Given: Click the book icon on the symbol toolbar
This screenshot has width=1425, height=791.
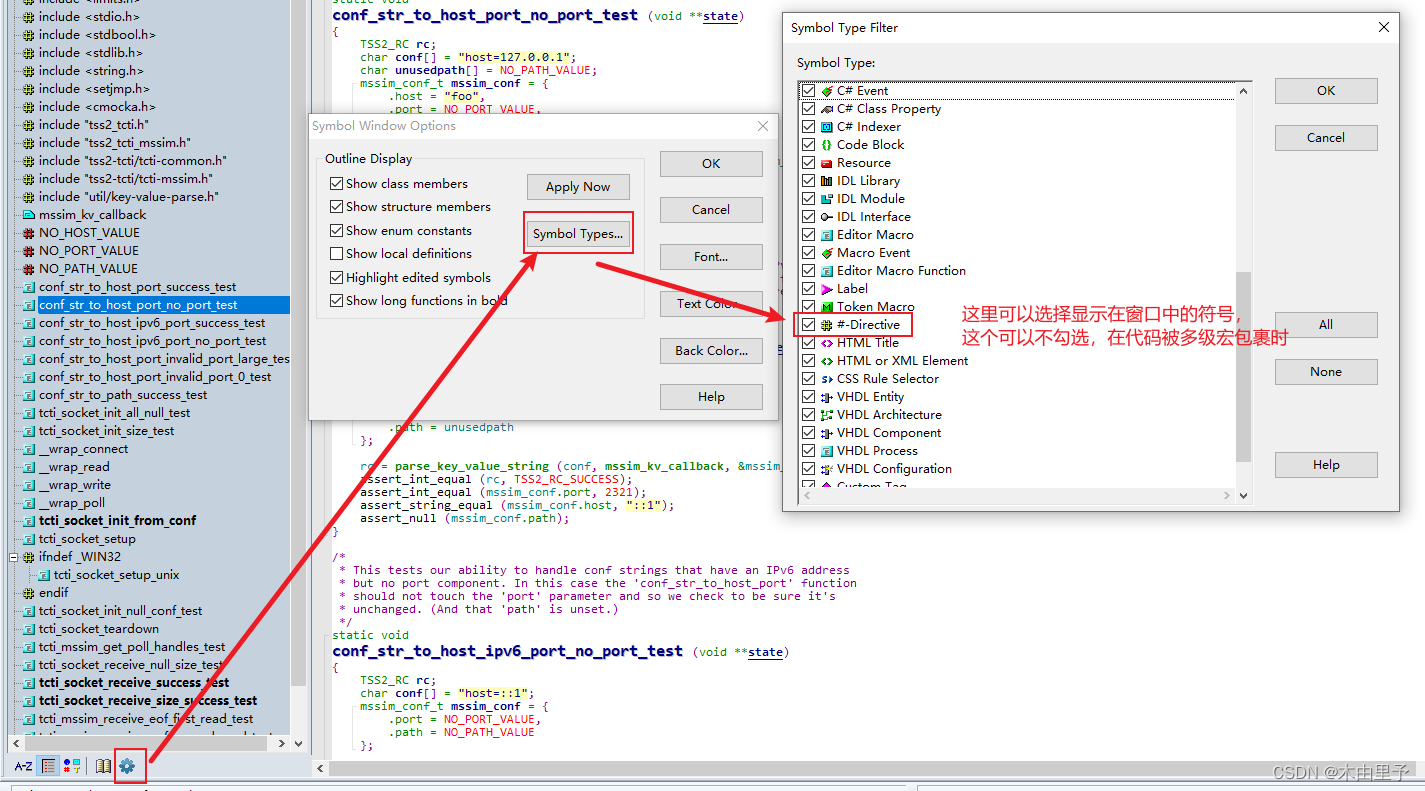Looking at the screenshot, I should tap(103, 765).
